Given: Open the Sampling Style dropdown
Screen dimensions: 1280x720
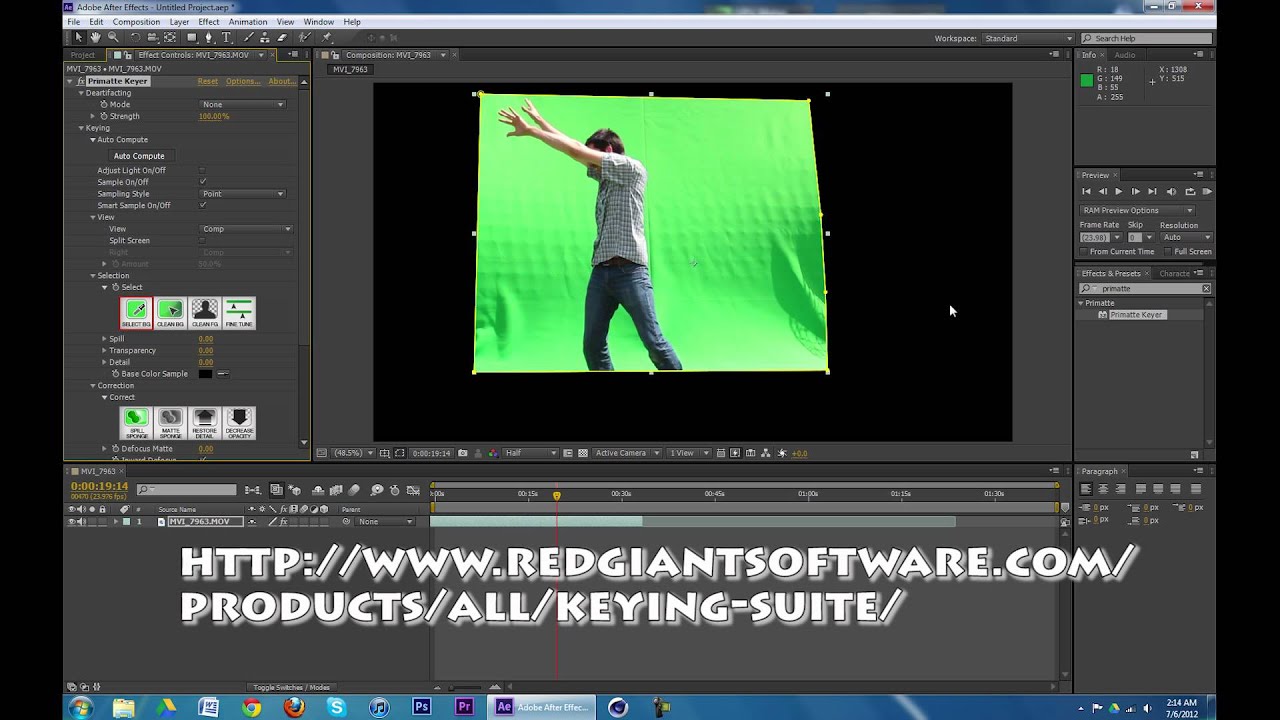Looking at the screenshot, I should 243,193.
